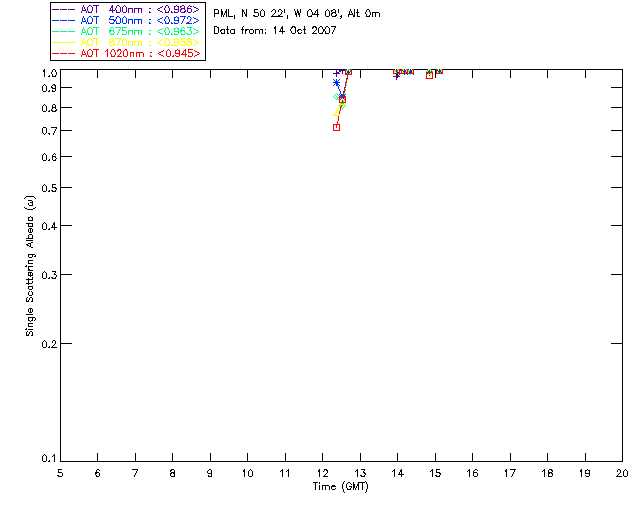The height and width of the screenshot is (512, 640).
Task: Click the 'Single Scattering Albedo' y-axis label
Action: tap(31, 265)
